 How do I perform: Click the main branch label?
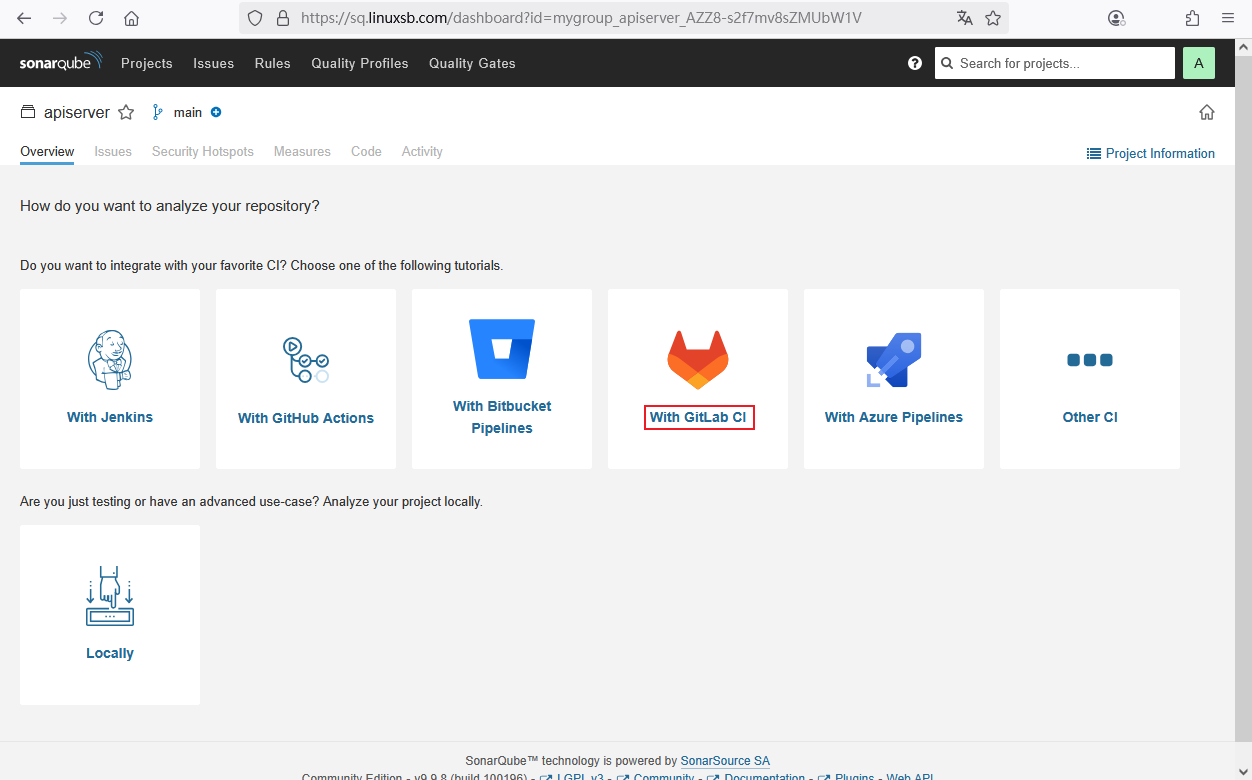pyautogui.click(x=188, y=113)
